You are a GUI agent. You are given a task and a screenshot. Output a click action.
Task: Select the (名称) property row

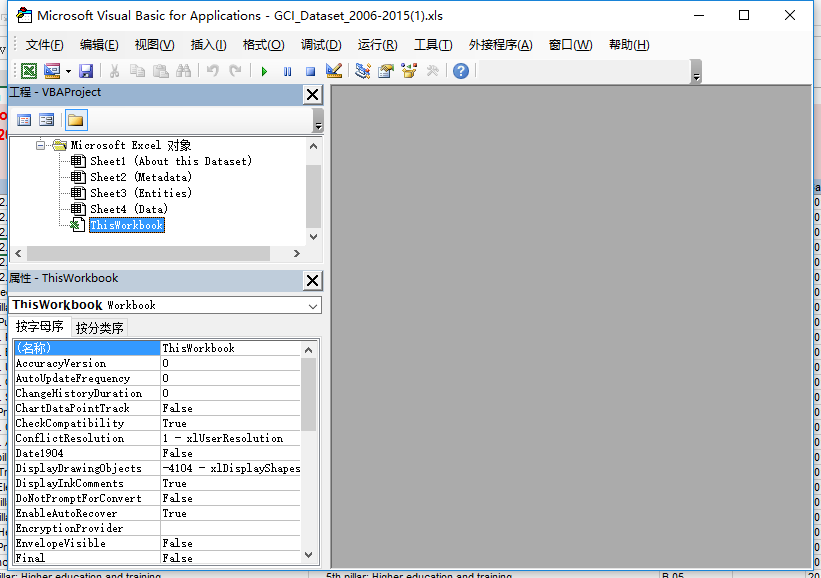pos(157,348)
